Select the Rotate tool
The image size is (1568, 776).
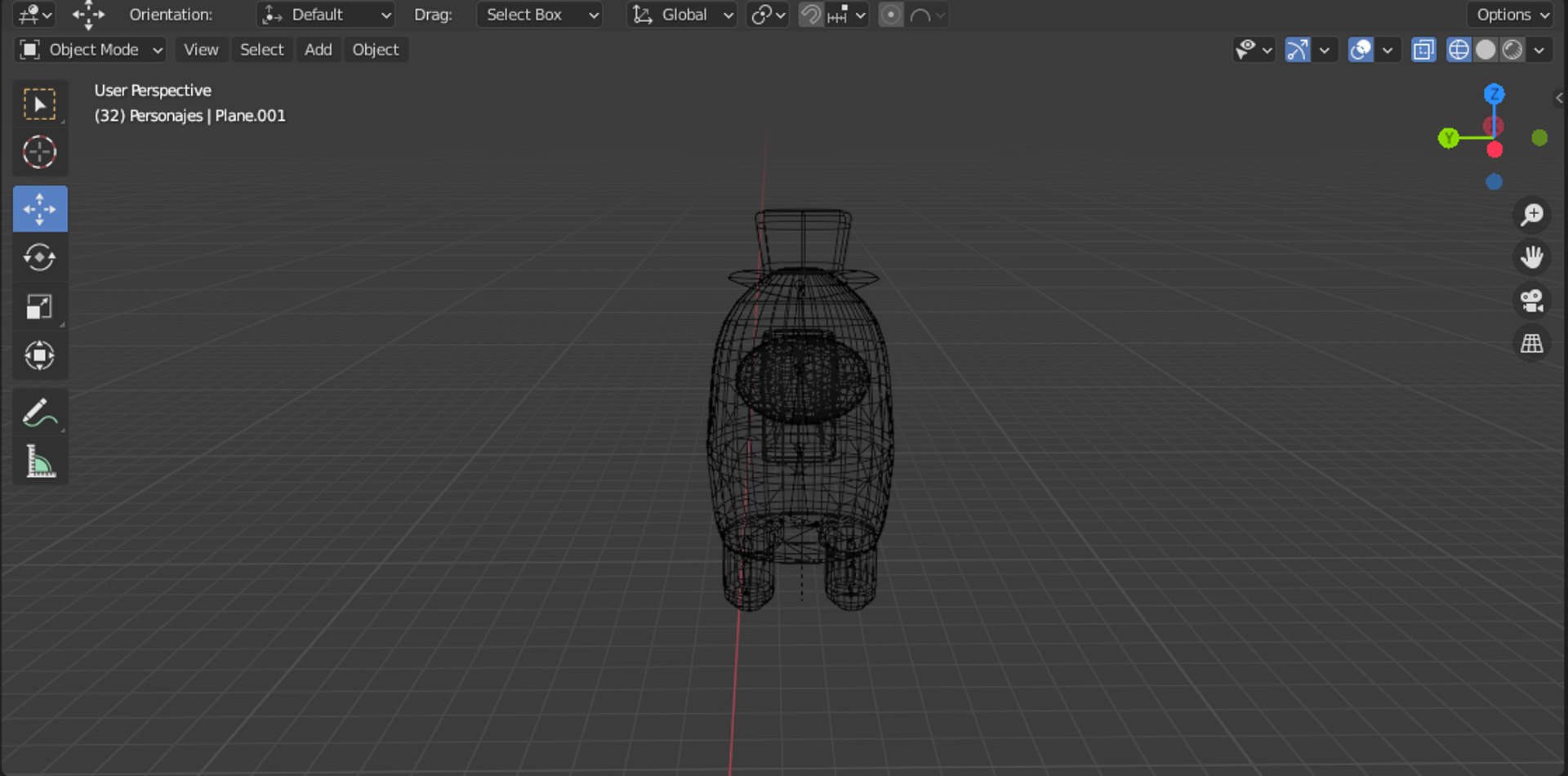pyautogui.click(x=39, y=258)
